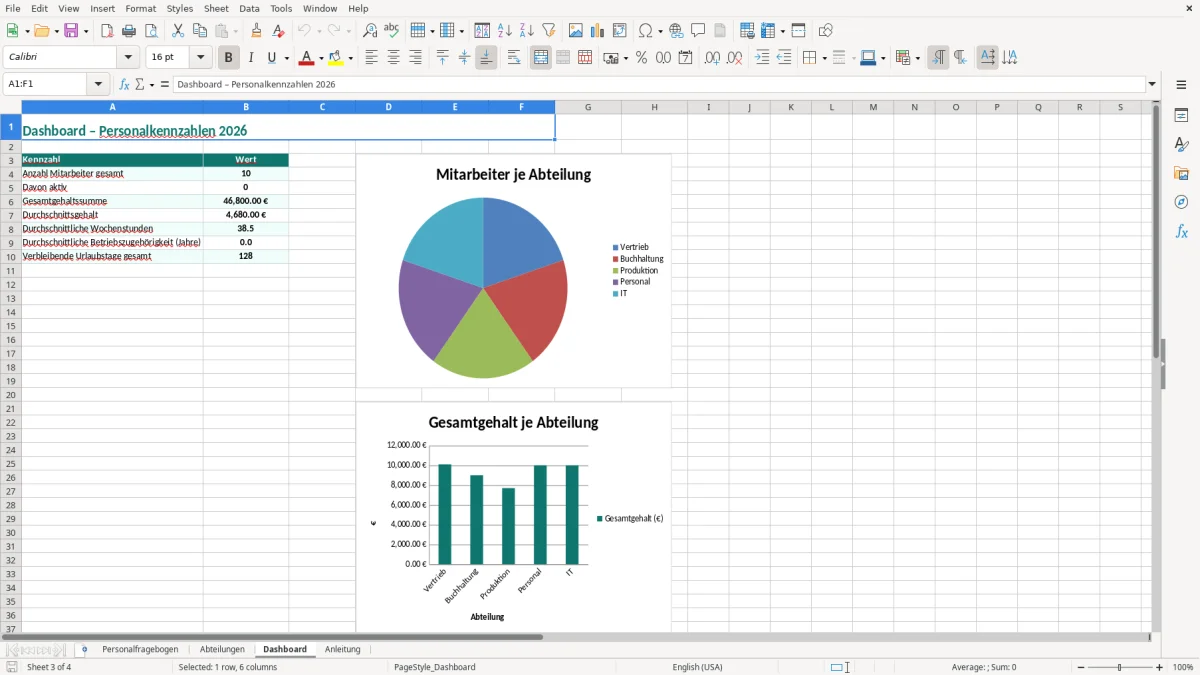Click the zoom slider handle
Image resolution: width=1200 pixels, height=675 pixels.
pos(1120,667)
